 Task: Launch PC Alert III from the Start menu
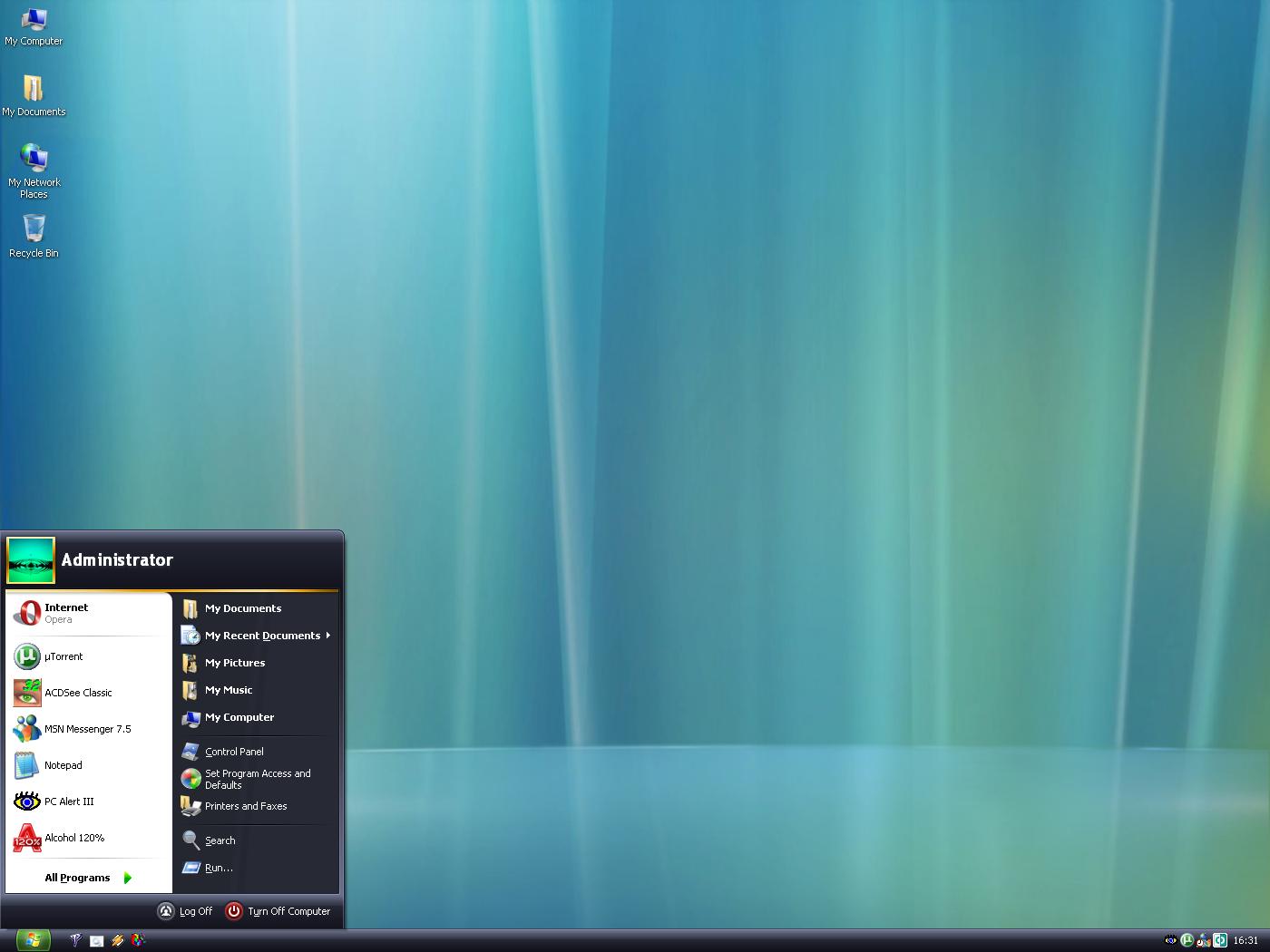pyautogui.click(x=88, y=801)
